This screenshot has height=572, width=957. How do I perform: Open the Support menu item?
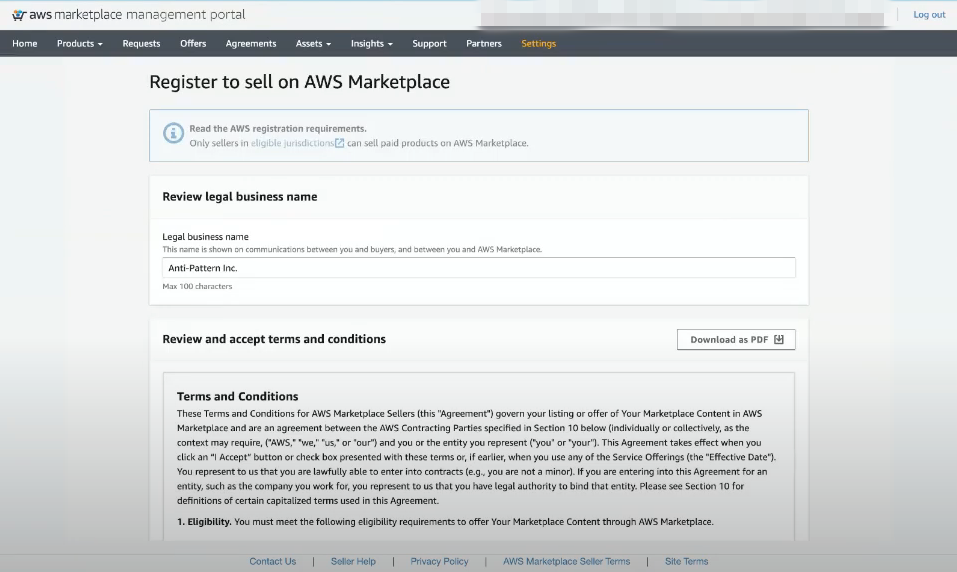pos(429,43)
